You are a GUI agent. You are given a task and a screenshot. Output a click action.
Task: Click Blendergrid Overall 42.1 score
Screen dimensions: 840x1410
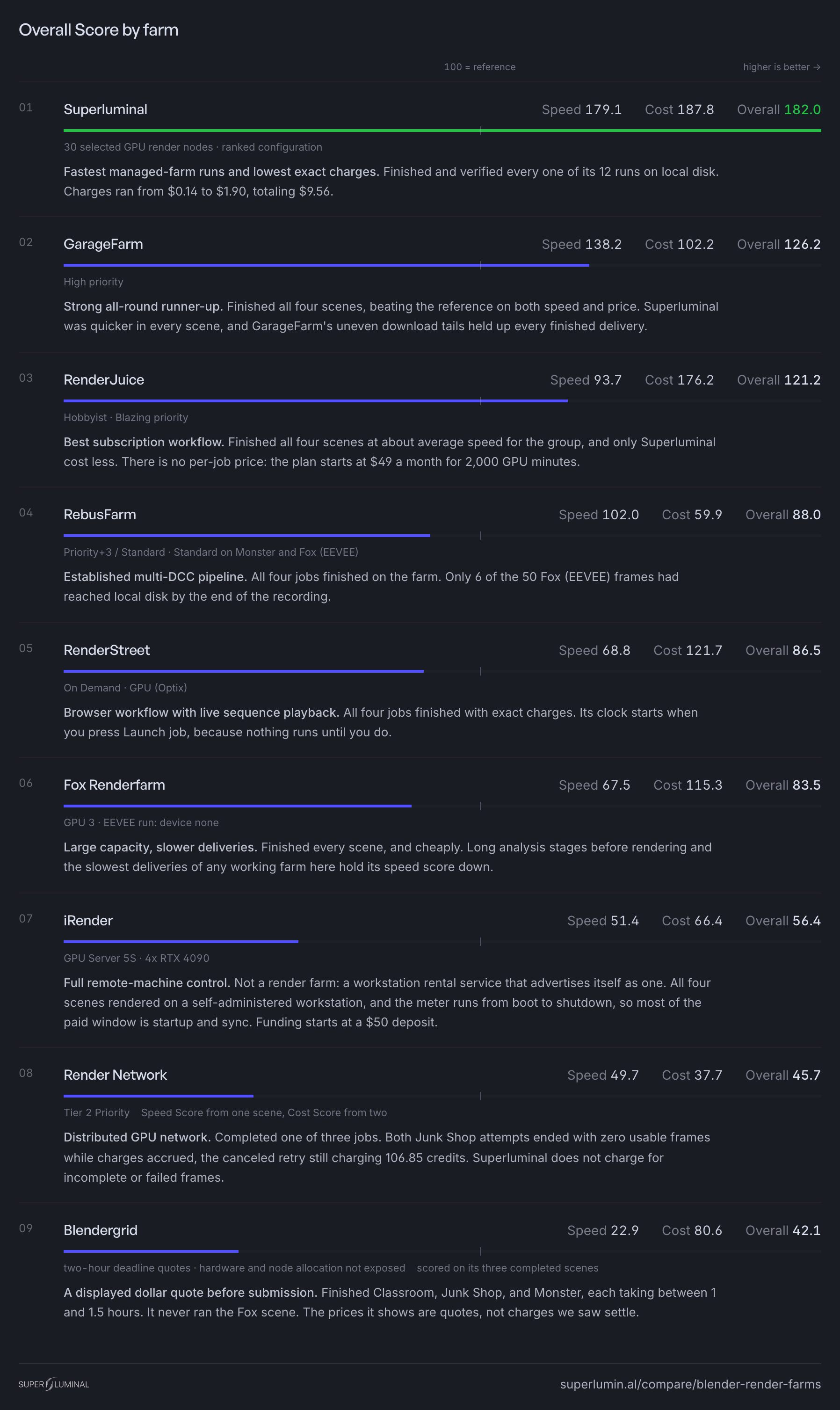tap(783, 1230)
